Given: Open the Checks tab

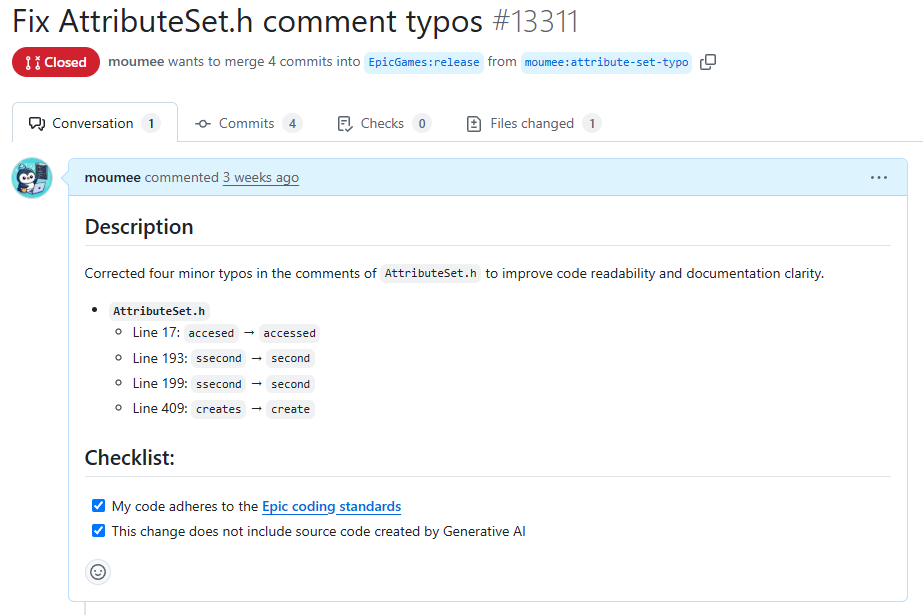Looking at the screenshot, I should (384, 124).
